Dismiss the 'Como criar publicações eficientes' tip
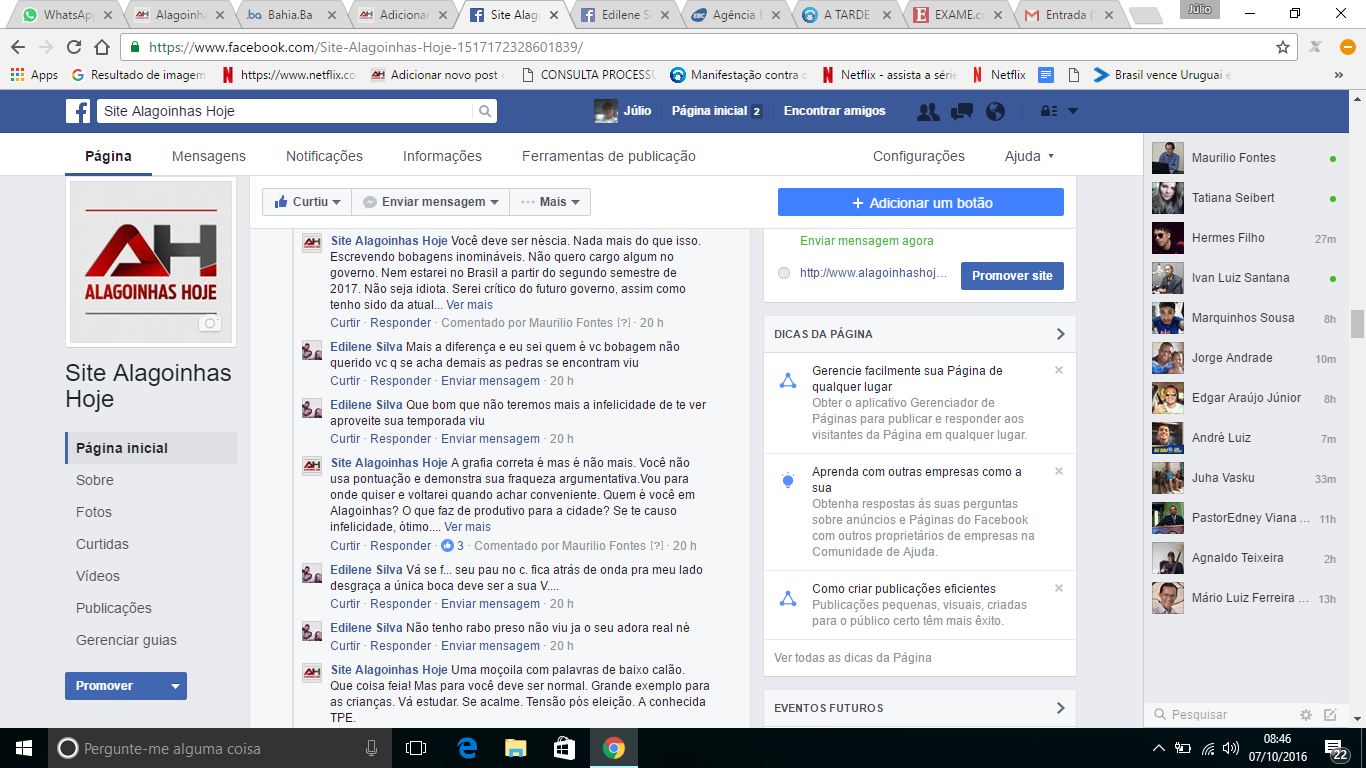Screen dimensions: 1366x768 (x=1059, y=588)
